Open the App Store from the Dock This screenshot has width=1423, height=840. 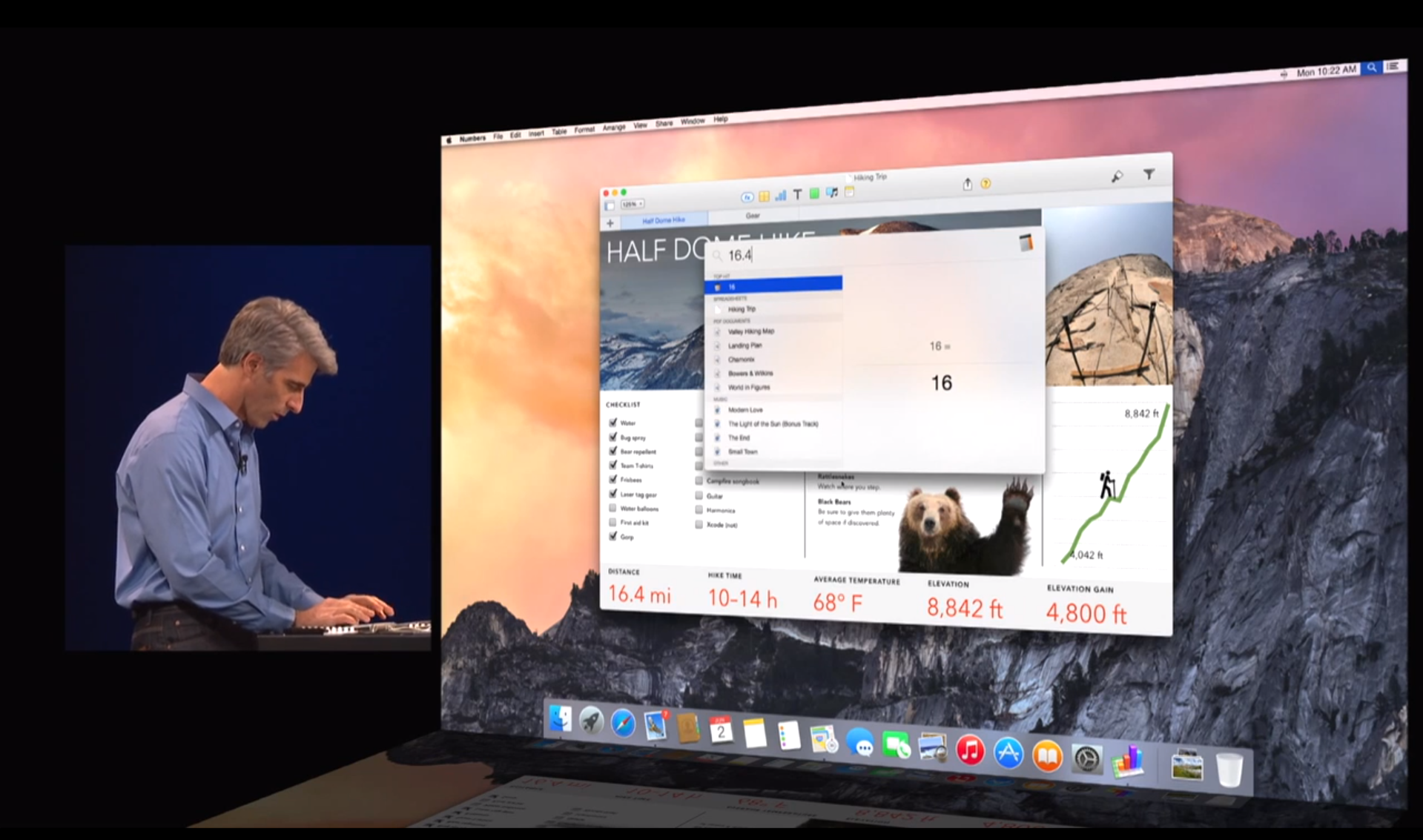point(1008,754)
